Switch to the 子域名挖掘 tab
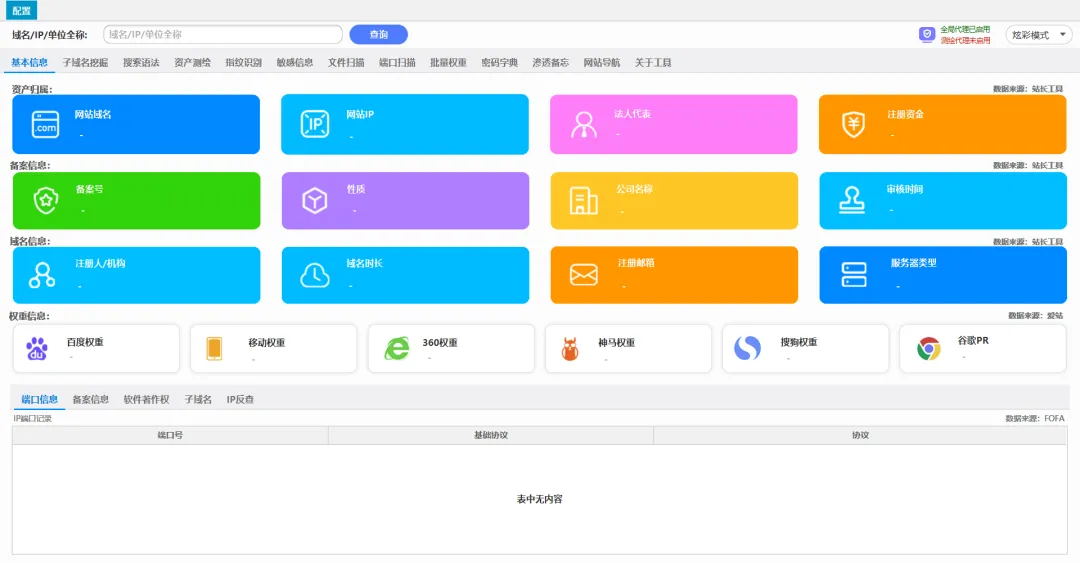The height and width of the screenshot is (563, 1080). pyautogui.click(x=85, y=62)
